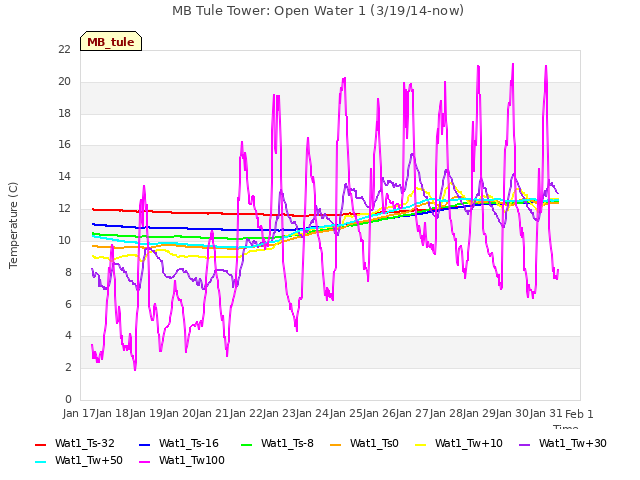Click the 6 y-axis tick label
The image size is (640, 480).
click(x=68, y=304)
